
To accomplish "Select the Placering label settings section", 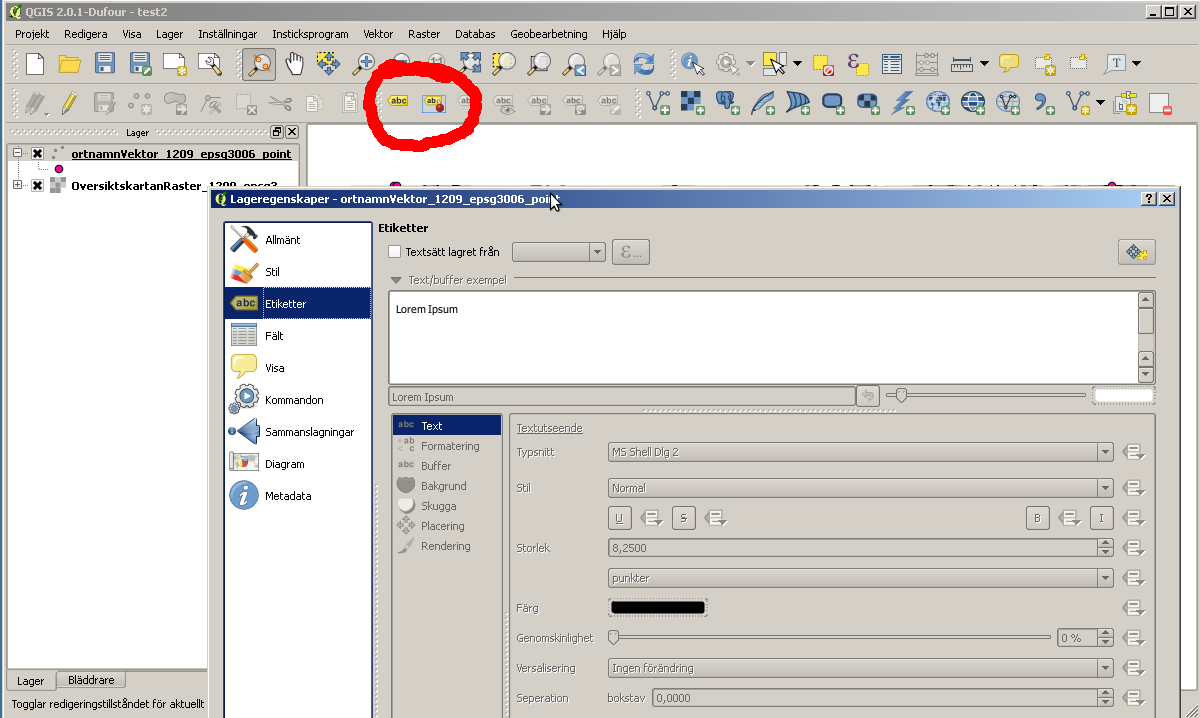I will pyautogui.click(x=447, y=526).
